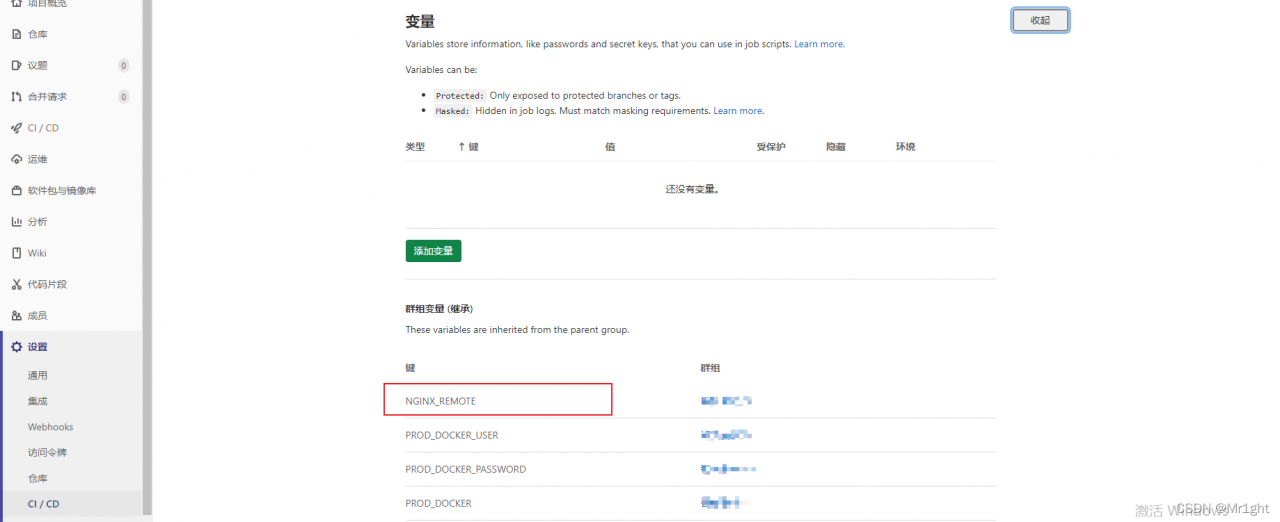
Task: Click the 群组 column header
Action: click(710, 368)
